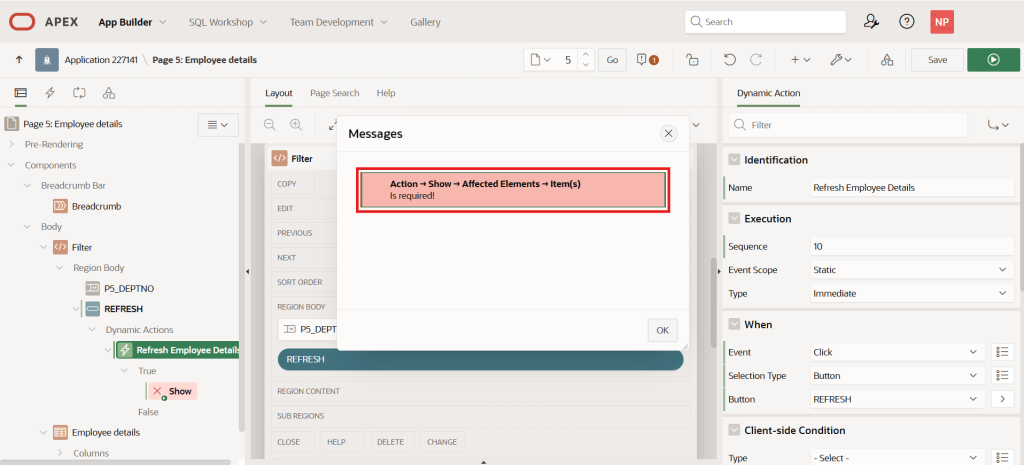The image size is (1024, 465).
Task: Expand the Columns node under Employee details
Action: pyautogui.click(x=60, y=453)
